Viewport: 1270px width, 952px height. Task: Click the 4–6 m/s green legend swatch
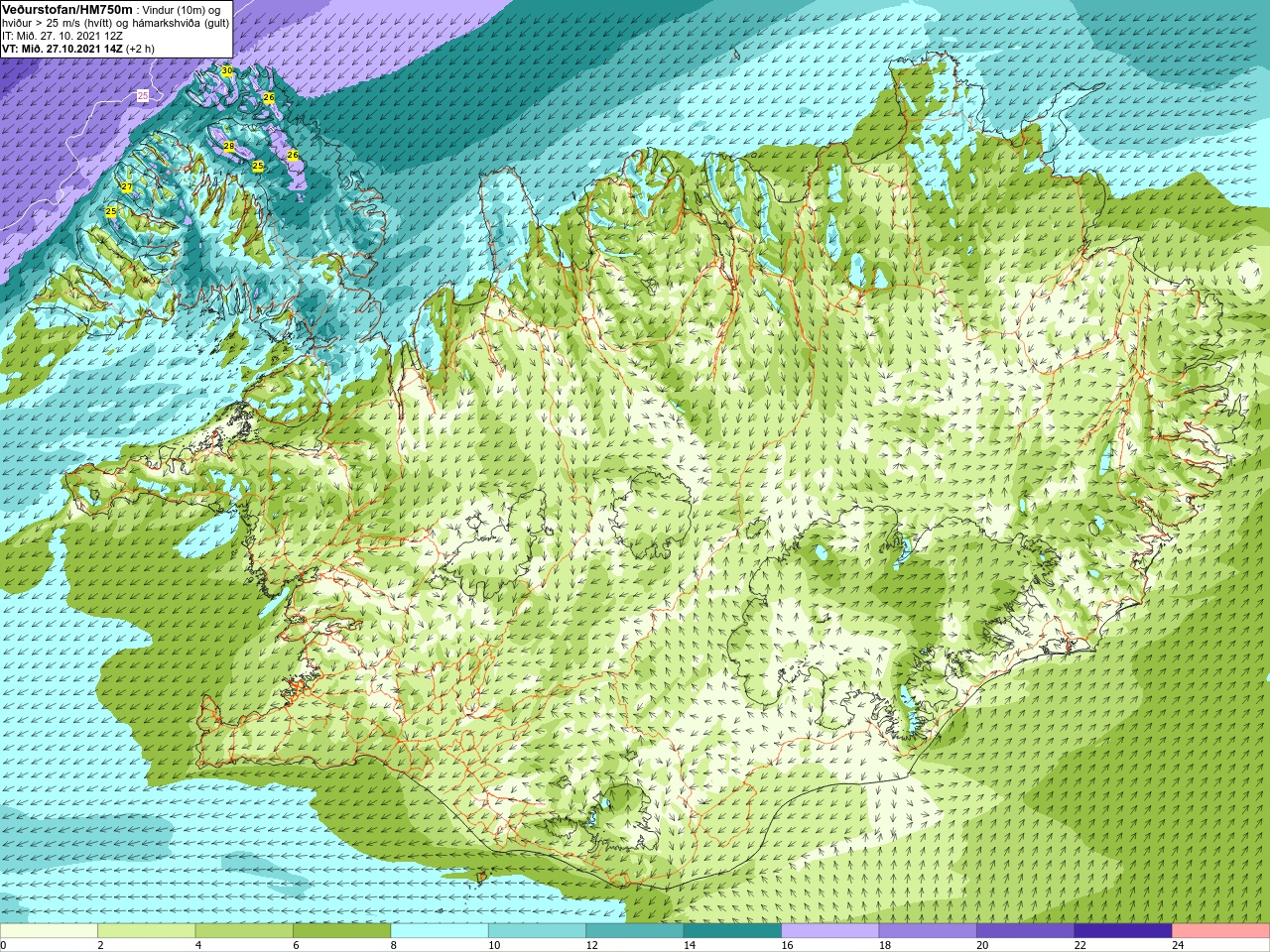tap(244, 931)
